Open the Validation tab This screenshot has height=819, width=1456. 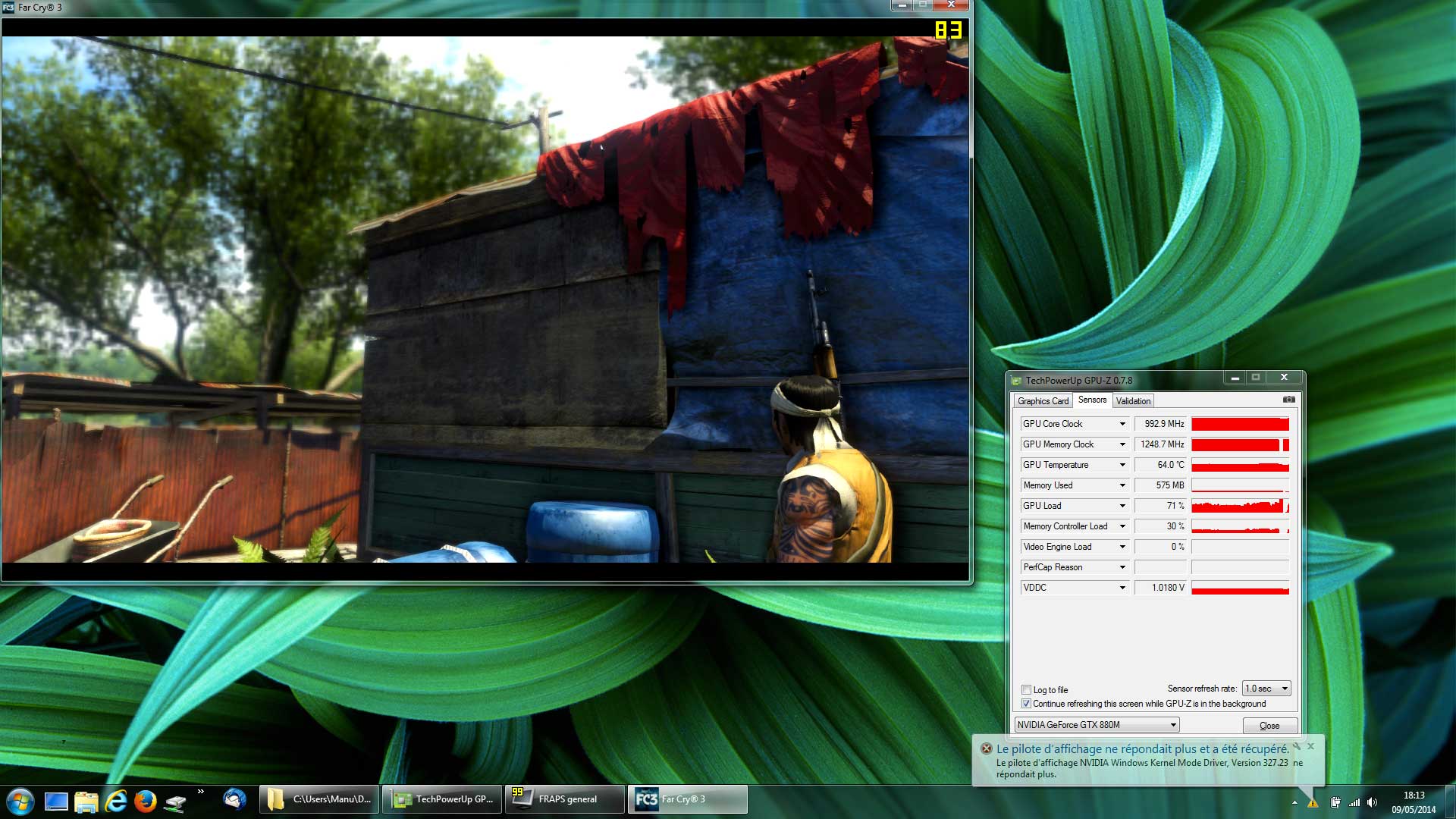pos(1133,401)
